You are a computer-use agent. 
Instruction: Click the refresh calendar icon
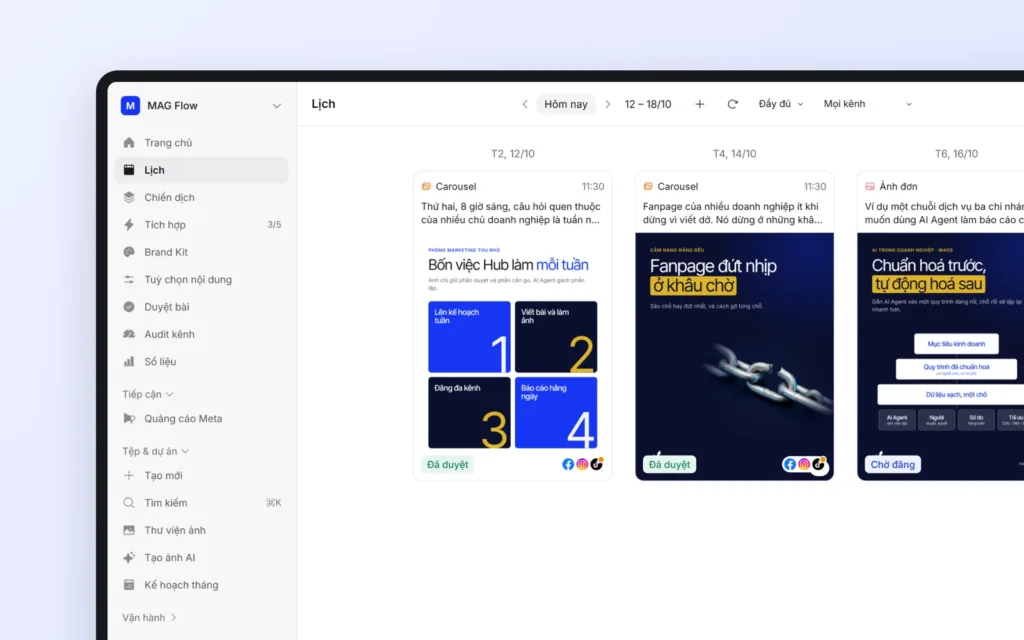[x=733, y=104]
